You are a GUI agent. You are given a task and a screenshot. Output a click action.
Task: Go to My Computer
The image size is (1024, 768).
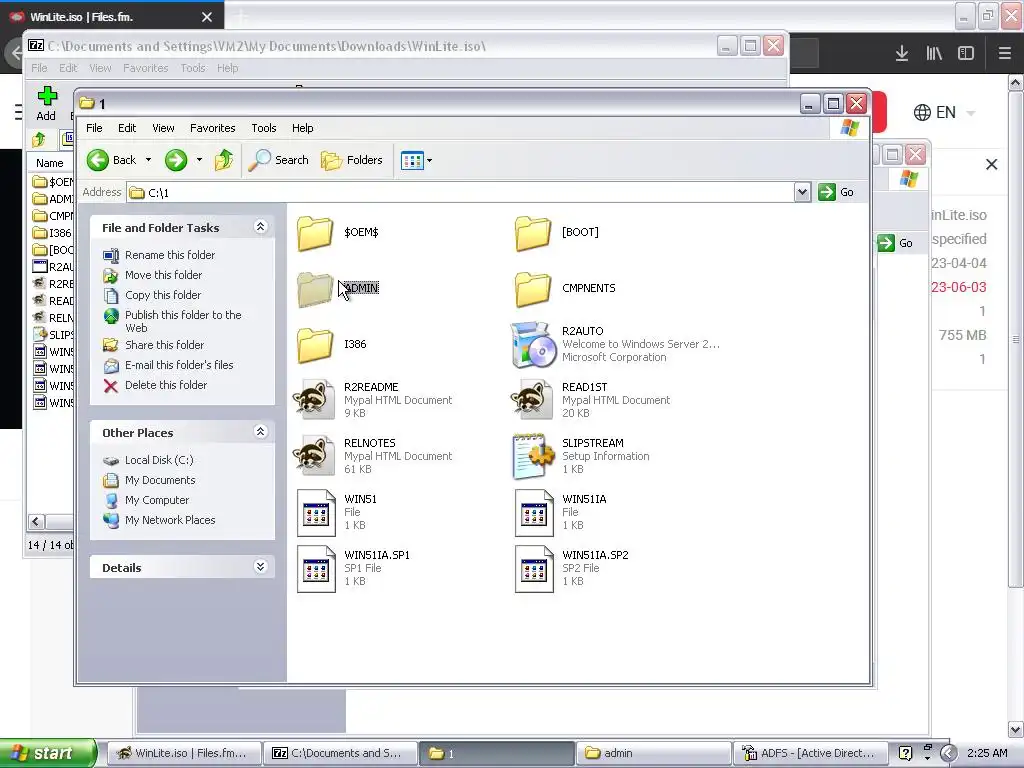point(157,500)
